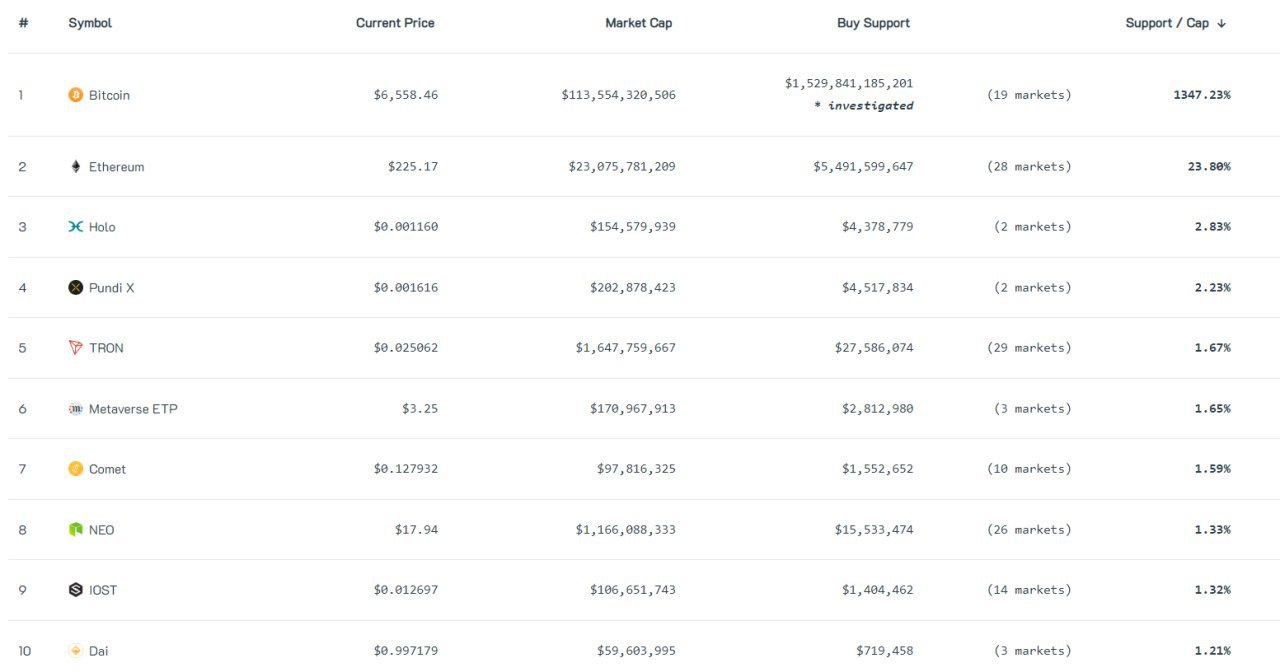Viewport: 1280px width, 672px height.
Task: Click the Ethereum diamond icon
Action: [x=75, y=167]
